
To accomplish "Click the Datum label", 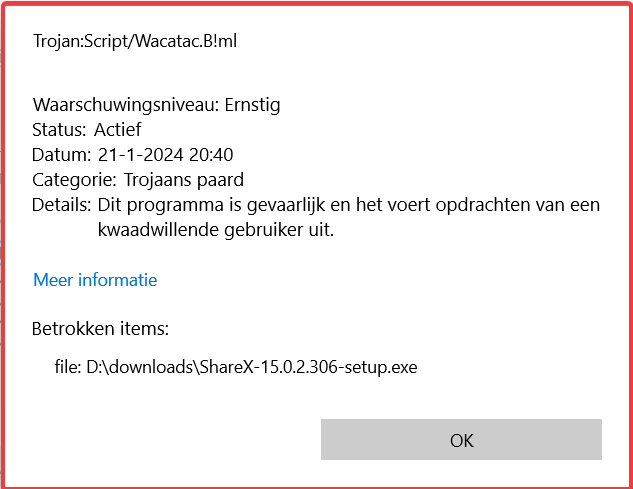I will pyautogui.click(x=61, y=154).
